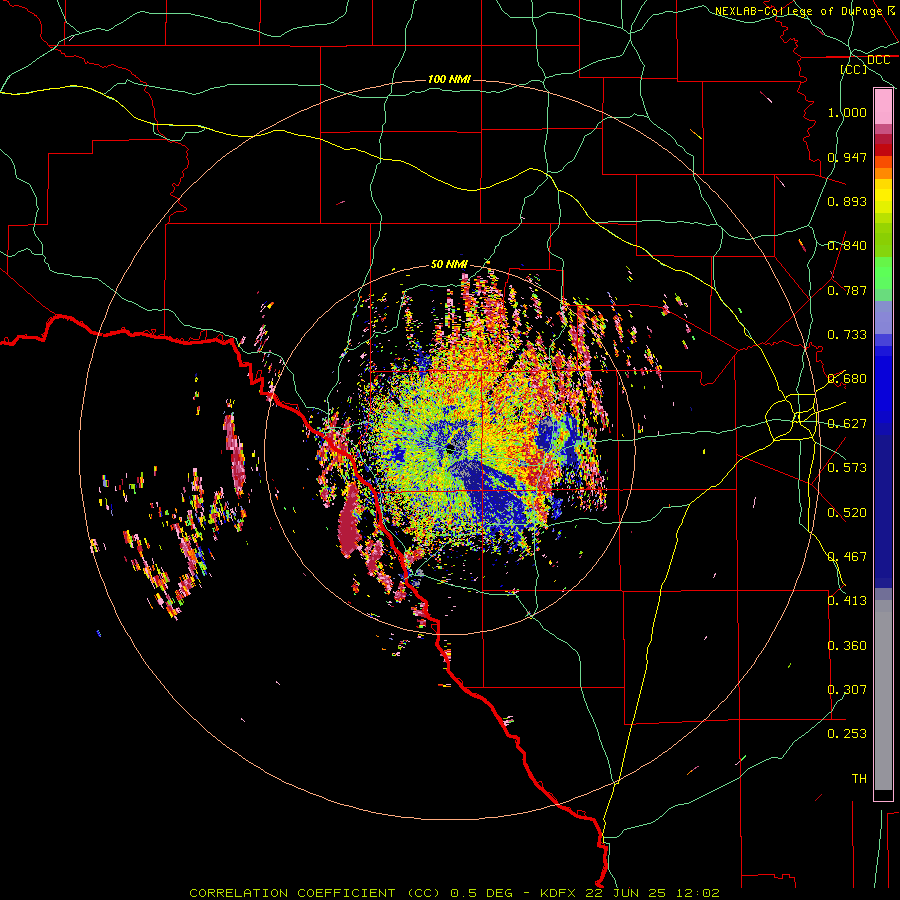Click the [CC] unit label above the scale
This screenshot has height=900, width=900.
coord(854,70)
